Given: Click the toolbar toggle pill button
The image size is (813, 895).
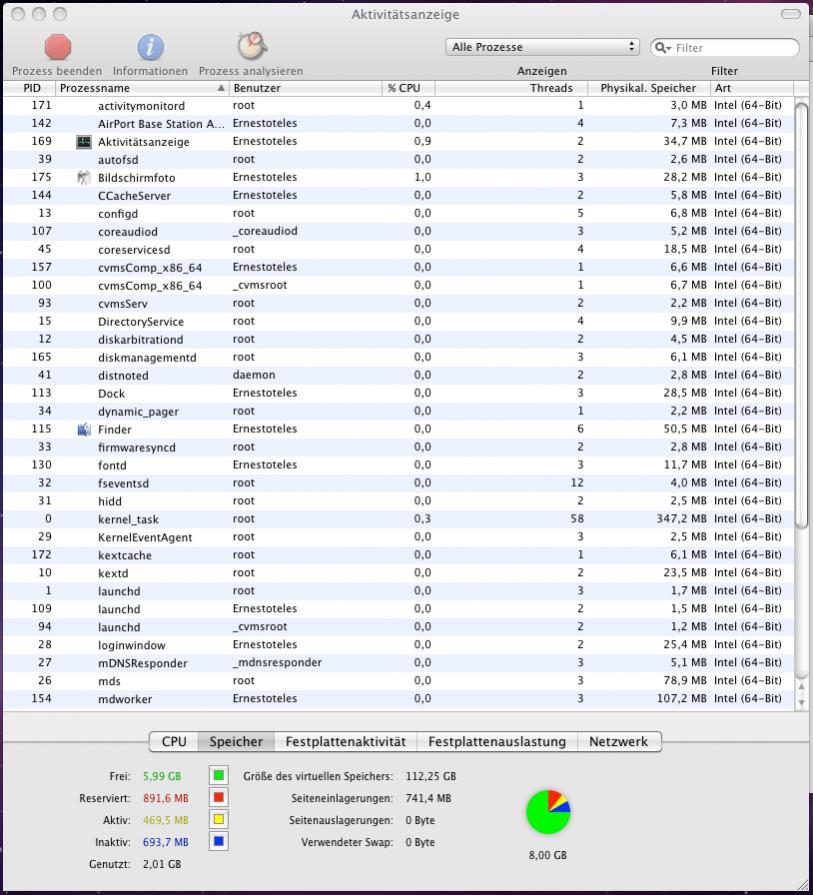Looking at the screenshot, I should coord(791,14).
